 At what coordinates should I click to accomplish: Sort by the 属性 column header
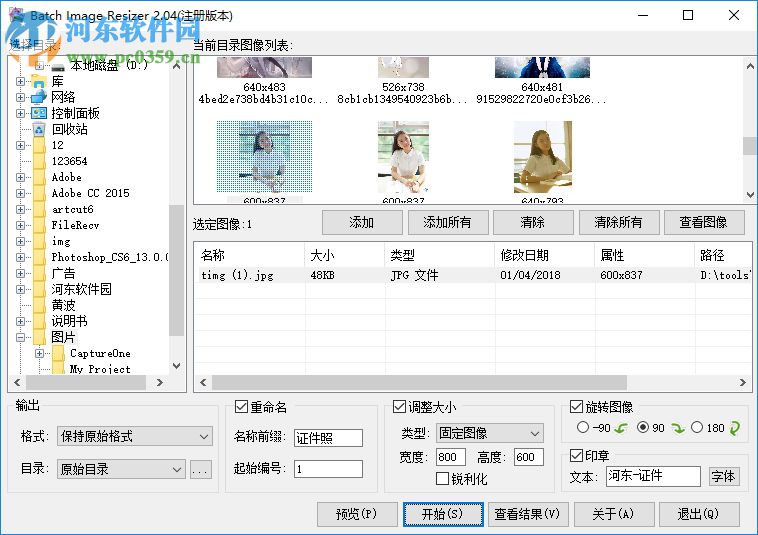(x=644, y=255)
